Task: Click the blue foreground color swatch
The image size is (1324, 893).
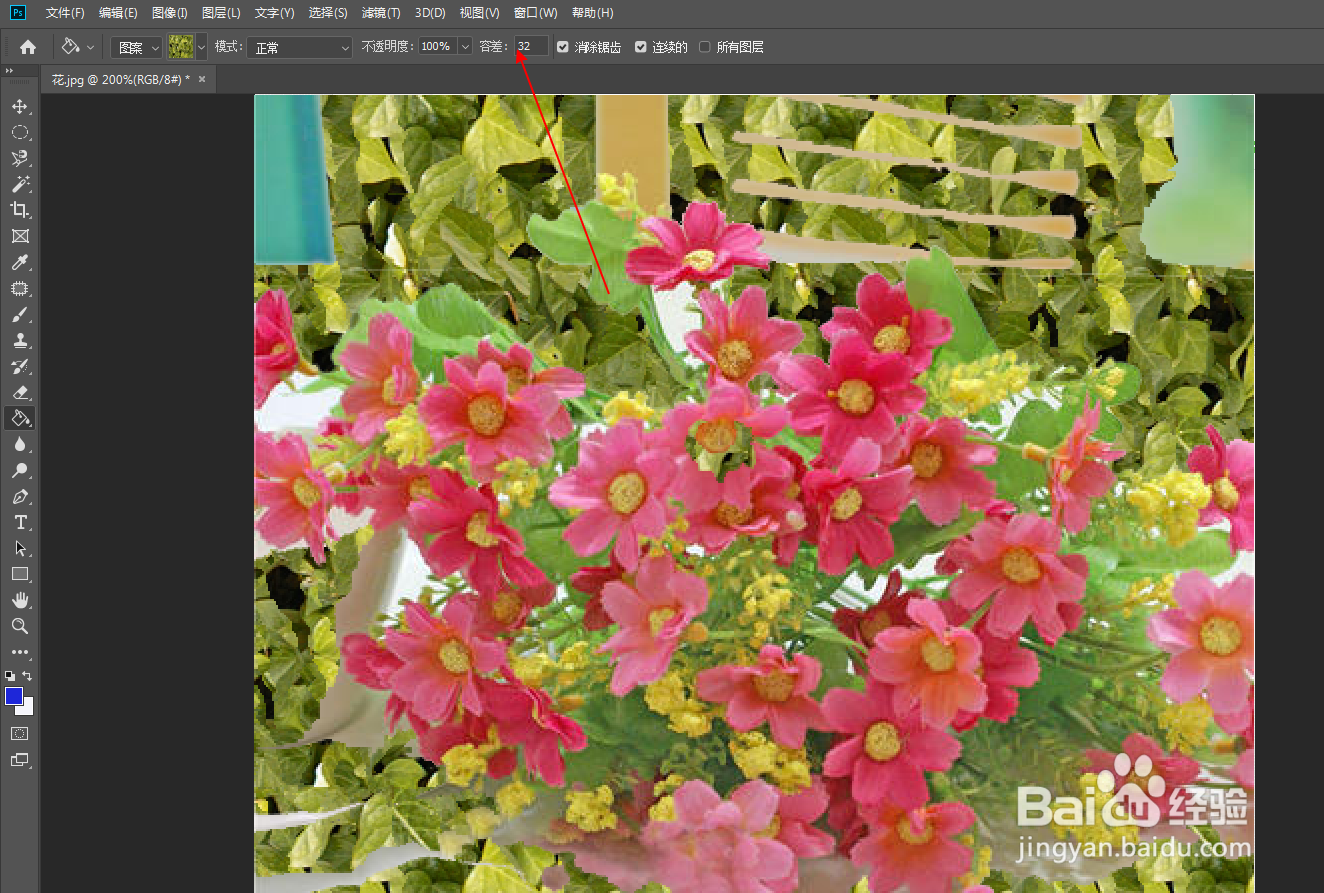Action: [x=13, y=696]
